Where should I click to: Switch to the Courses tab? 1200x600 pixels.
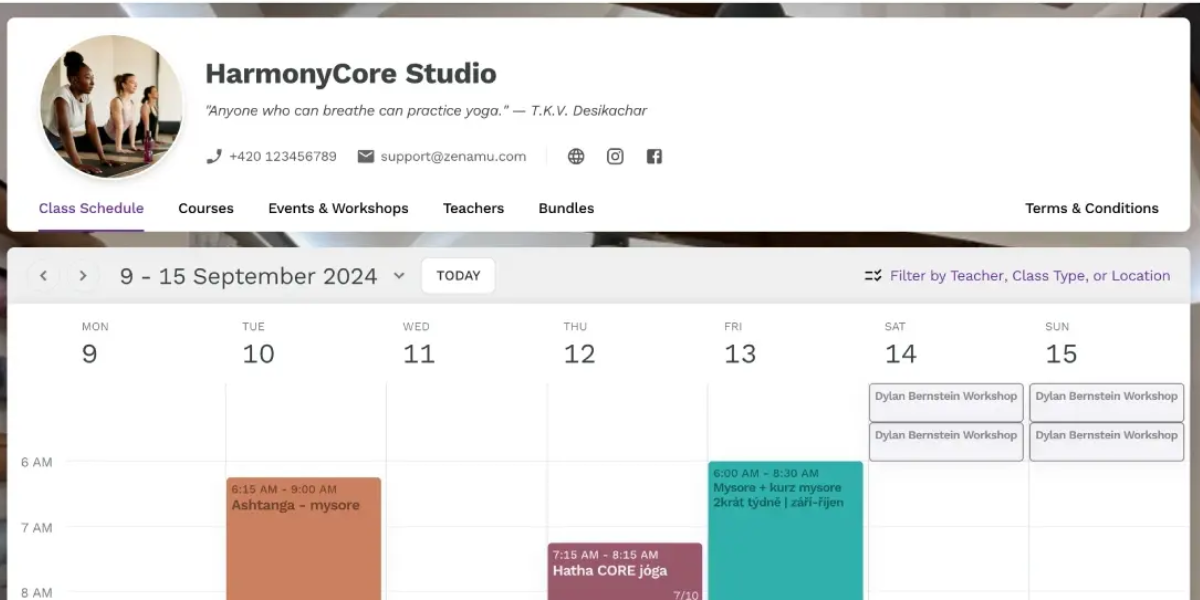click(x=206, y=208)
